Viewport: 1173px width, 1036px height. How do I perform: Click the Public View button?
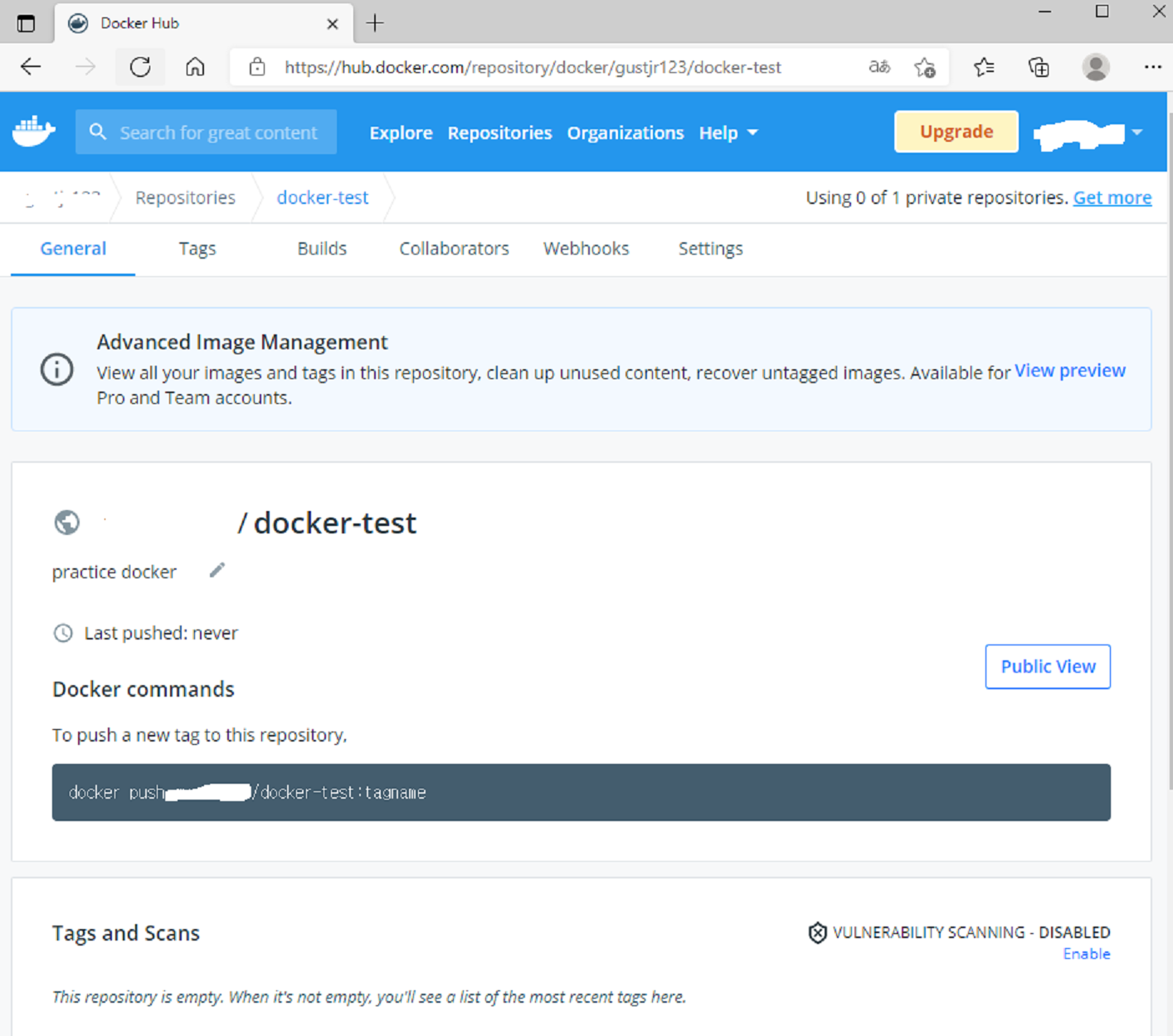[1048, 666]
